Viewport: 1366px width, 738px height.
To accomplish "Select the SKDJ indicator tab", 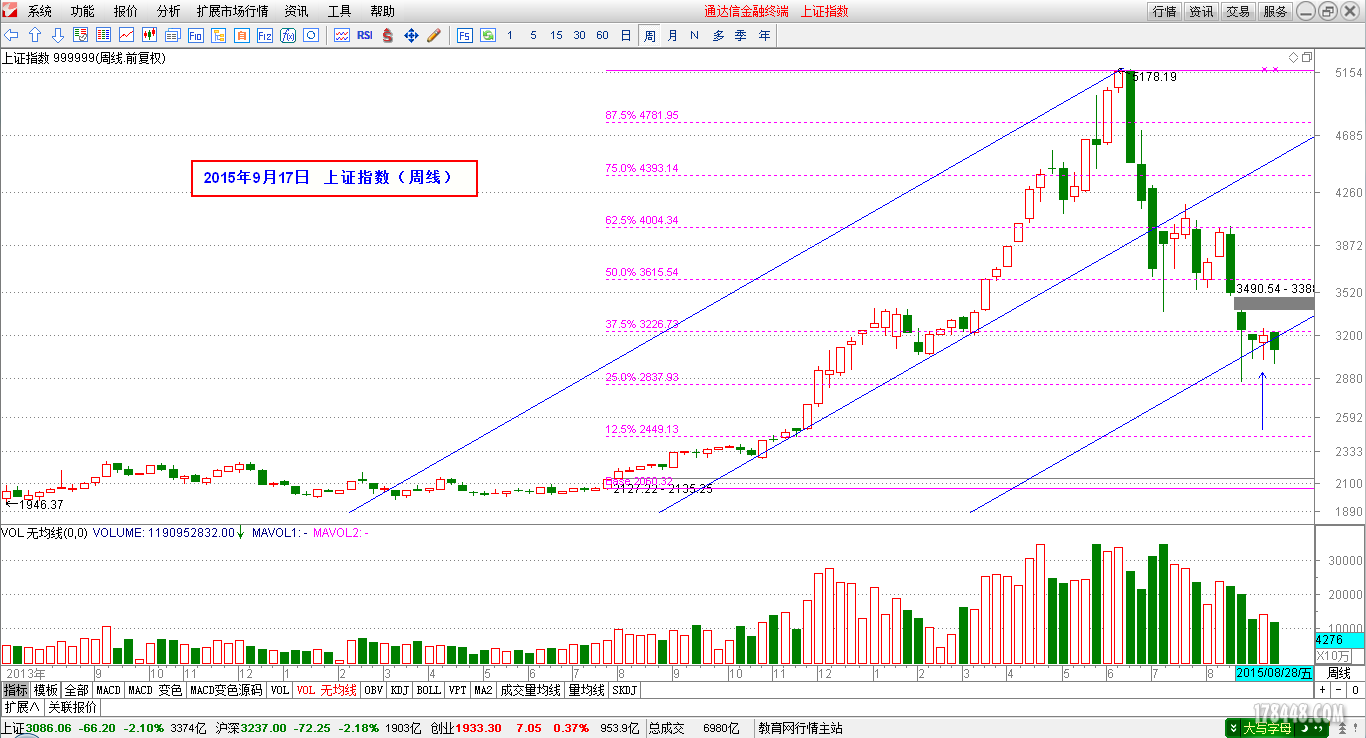I will tap(624, 690).
